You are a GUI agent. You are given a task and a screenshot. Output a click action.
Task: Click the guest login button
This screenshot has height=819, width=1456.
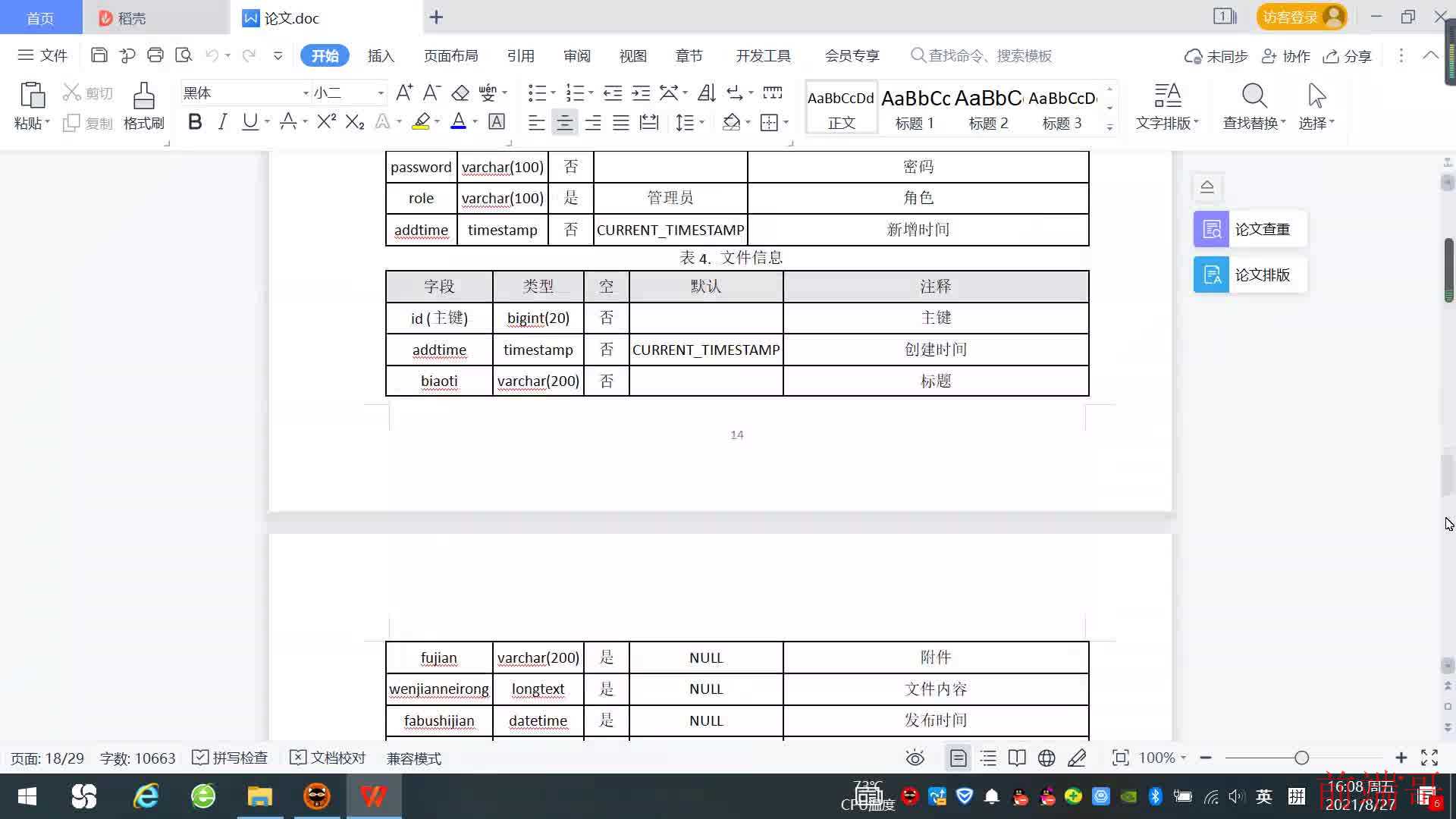tap(1301, 17)
